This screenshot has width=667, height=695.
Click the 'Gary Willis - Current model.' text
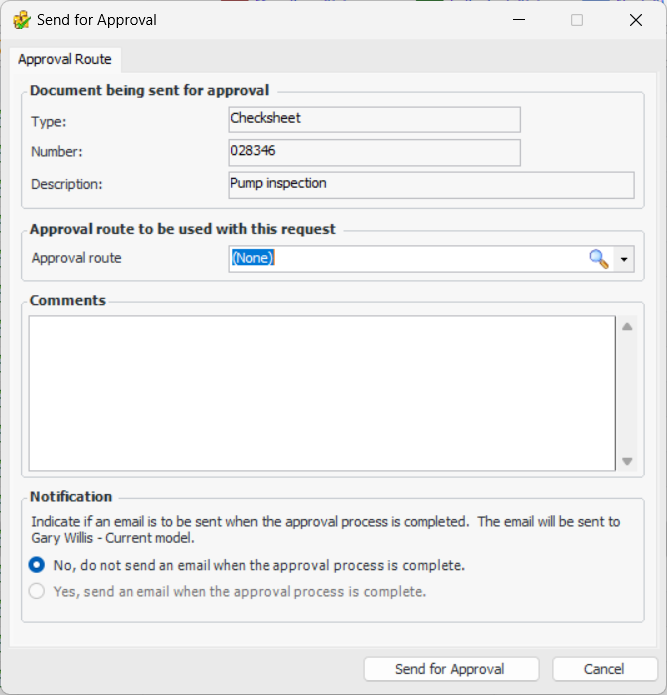(x=113, y=538)
